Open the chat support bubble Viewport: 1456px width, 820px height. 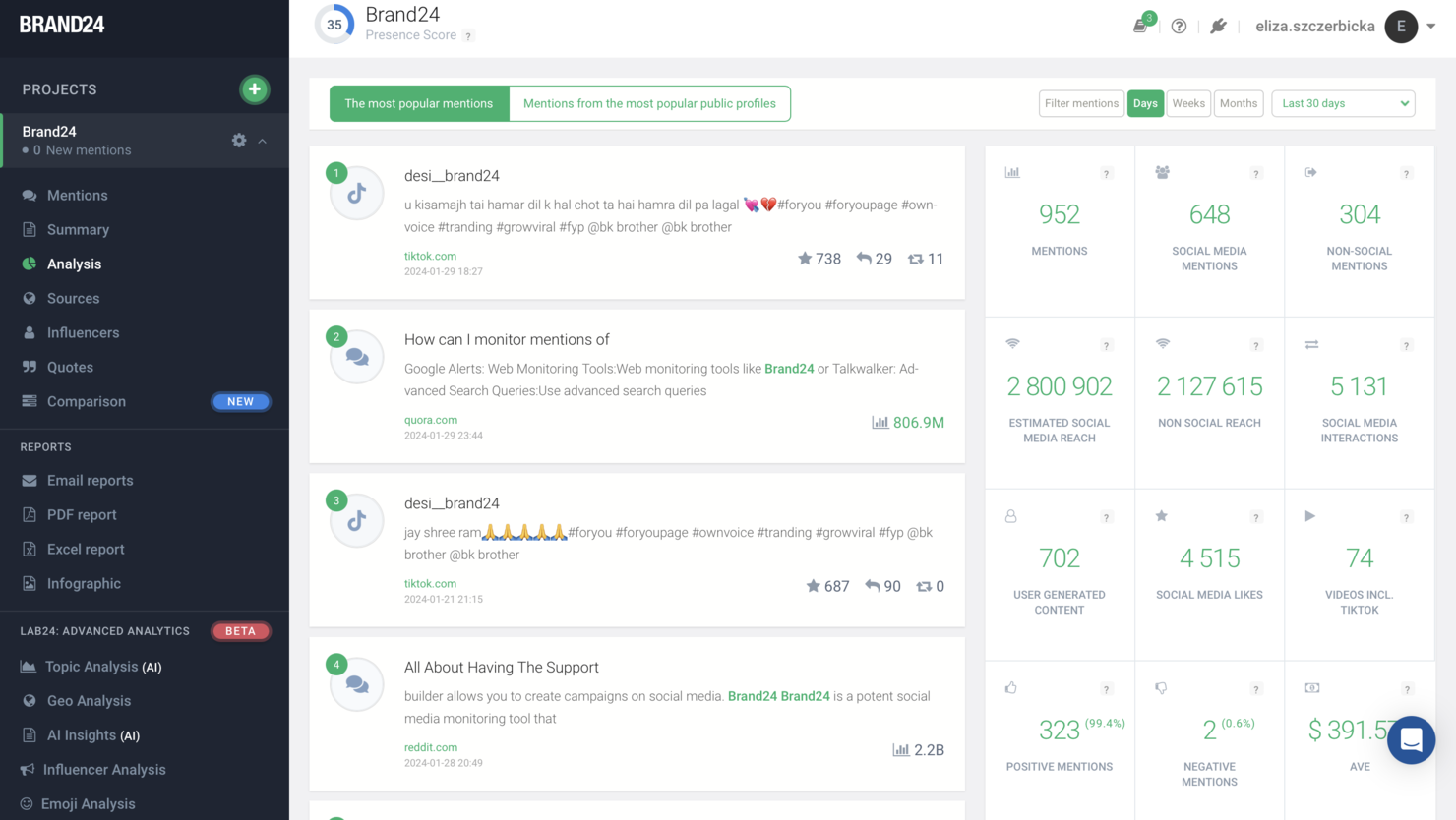[1411, 740]
